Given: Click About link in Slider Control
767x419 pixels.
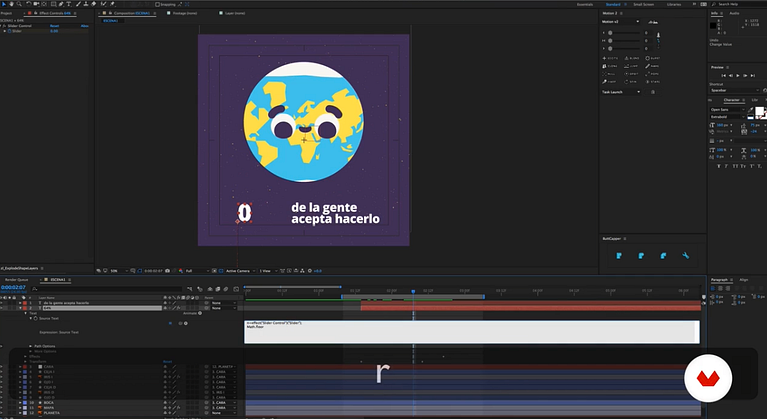Looking at the screenshot, I should tap(85, 26).
